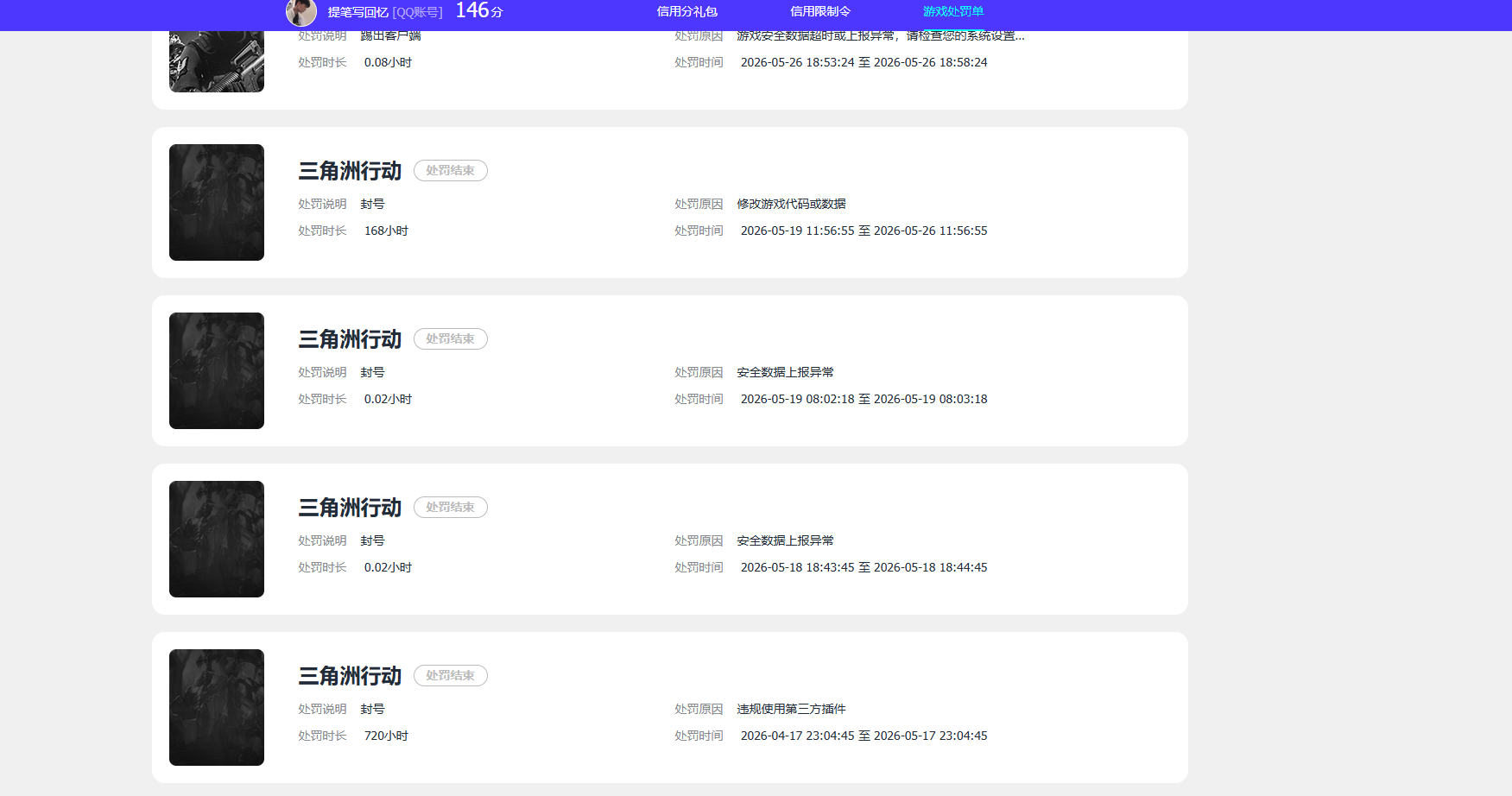Click 三角洲行动 title of 08:02:18 record
This screenshot has width=1512, height=796.
(x=350, y=339)
